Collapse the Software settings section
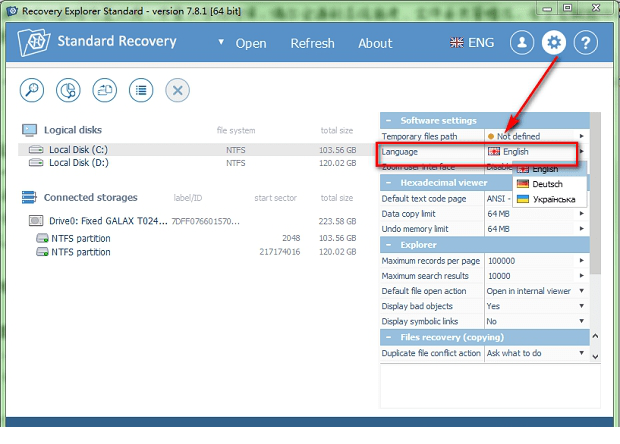This screenshot has width=620, height=444. 388,121
